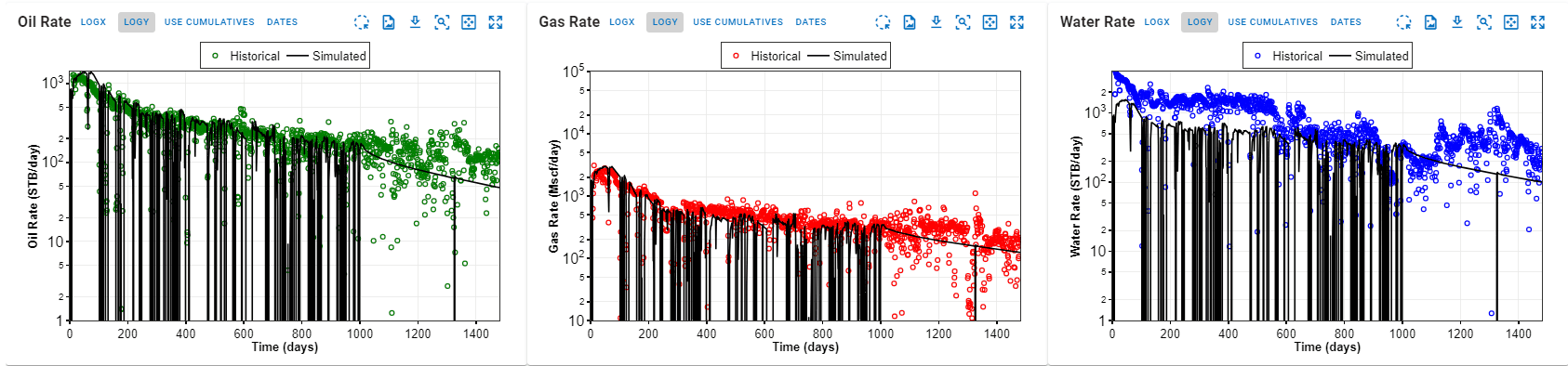Enable zoom-to-region on Oil Rate chart

click(x=442, y=21)
